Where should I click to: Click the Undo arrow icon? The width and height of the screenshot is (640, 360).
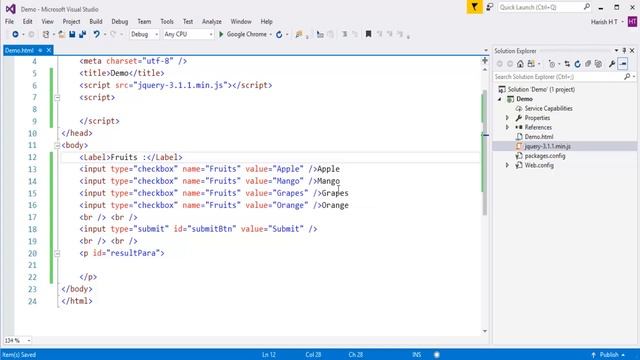click(96, 35)
